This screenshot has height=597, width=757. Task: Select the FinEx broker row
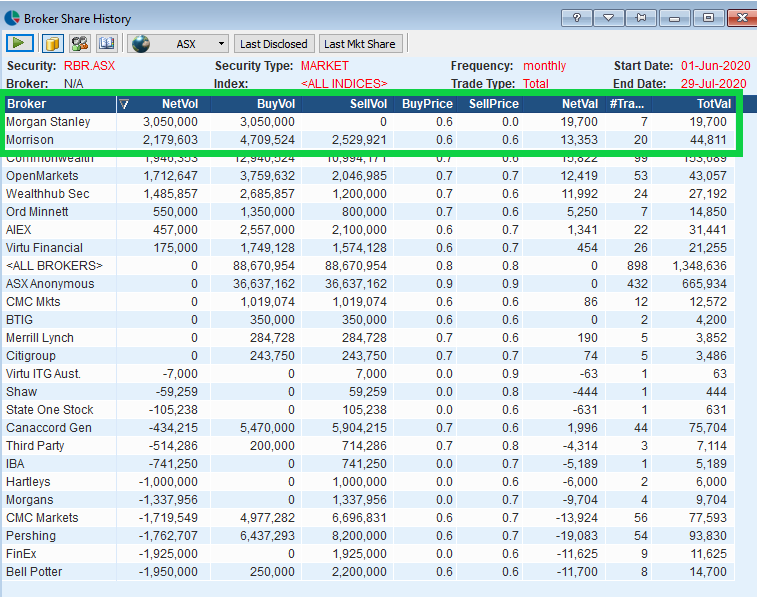point(369,554)
